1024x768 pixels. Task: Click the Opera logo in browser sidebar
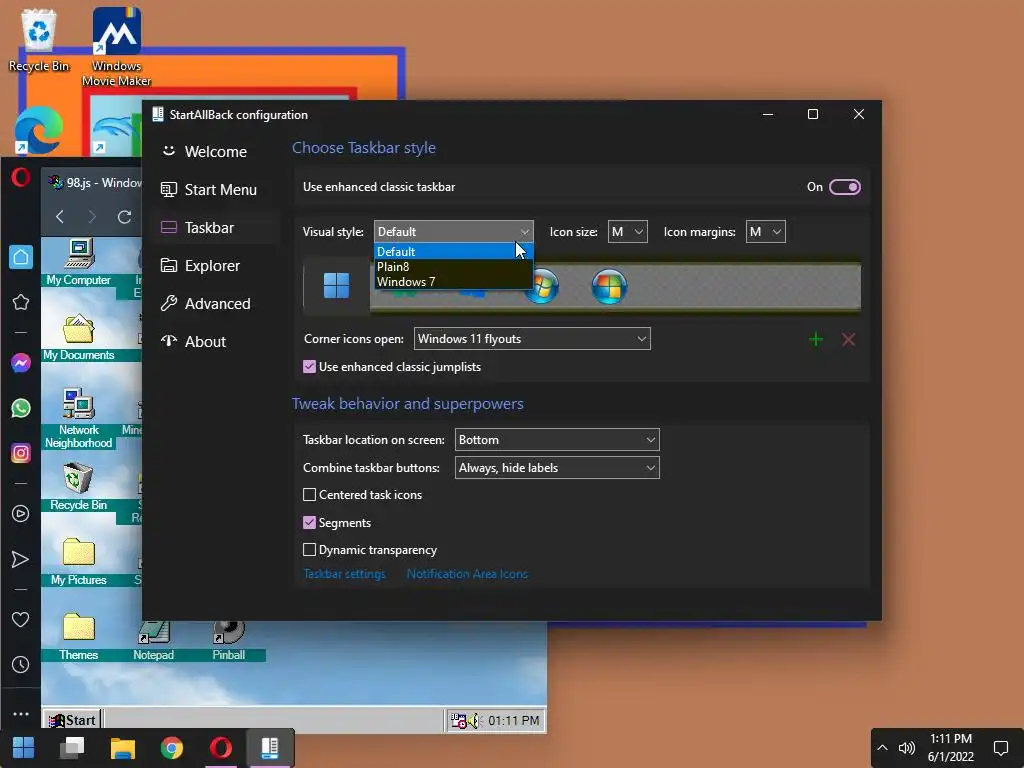click(20, 177)
